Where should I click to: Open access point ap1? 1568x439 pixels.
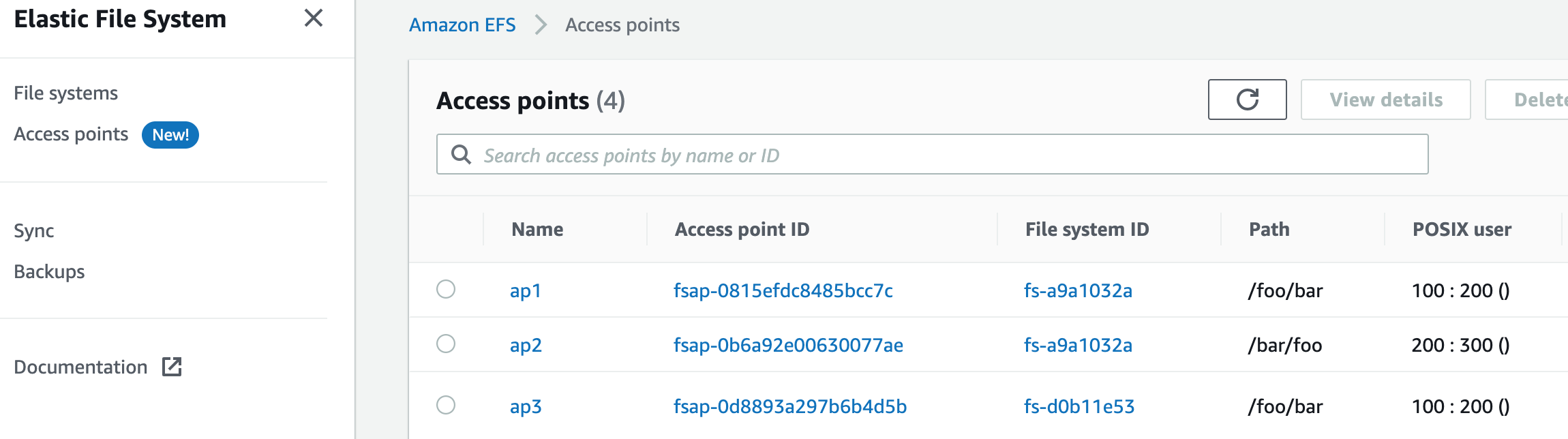coord(526,290)
